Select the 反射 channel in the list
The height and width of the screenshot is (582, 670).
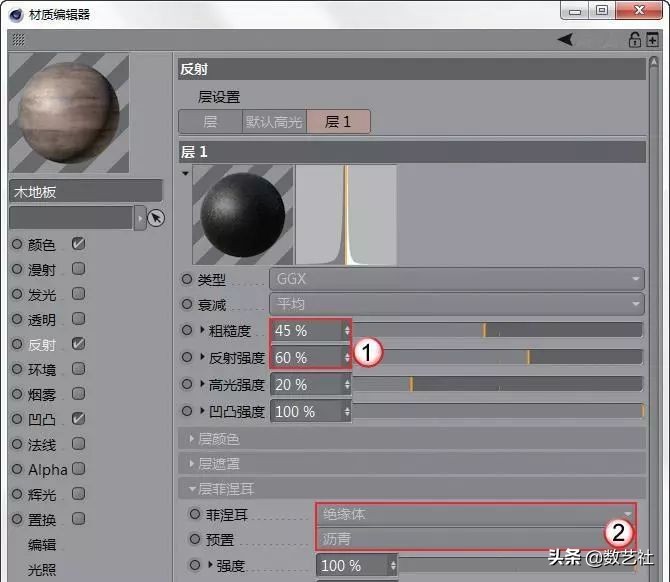click(x=42, y=344)
